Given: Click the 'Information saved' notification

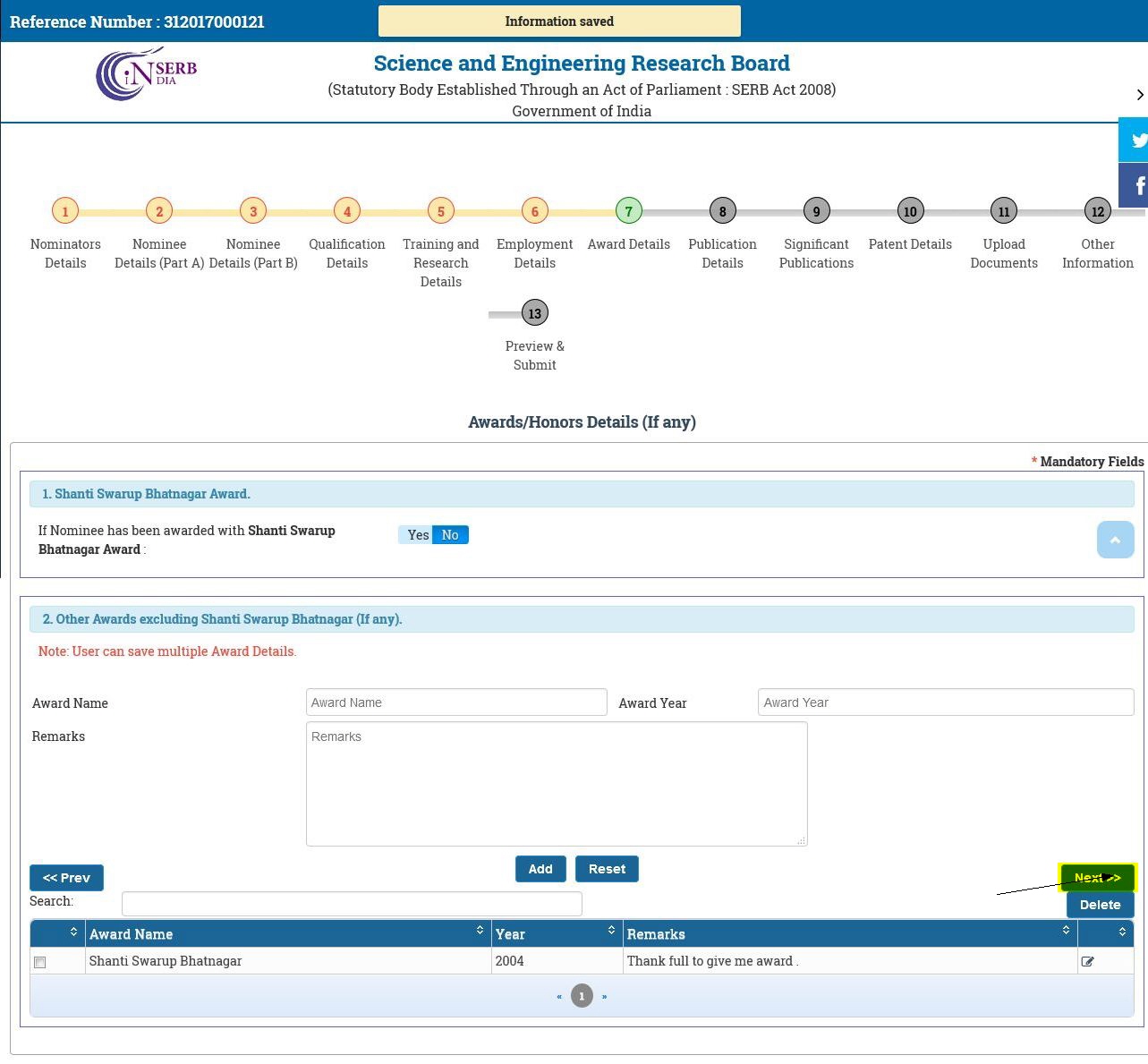Looking at the screenshot, I should [559, 21].
